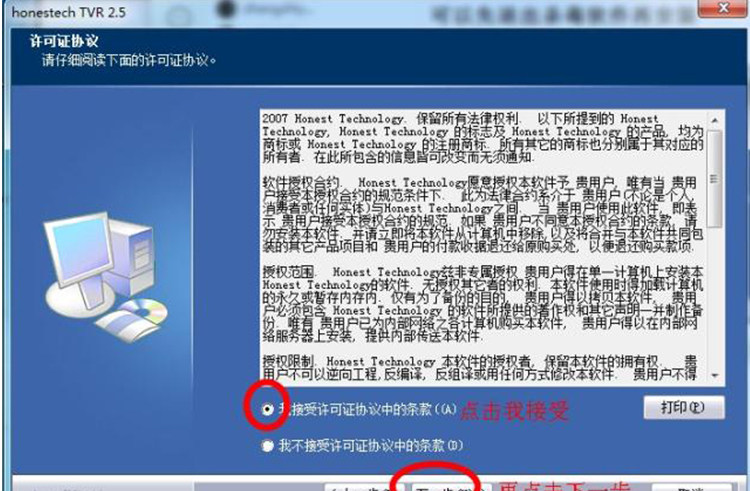Click the license text scrollbar up arrow
Image resolution: width=750 pixels, height=491 pixels.
pyautogui.click(x=715, y=120)
